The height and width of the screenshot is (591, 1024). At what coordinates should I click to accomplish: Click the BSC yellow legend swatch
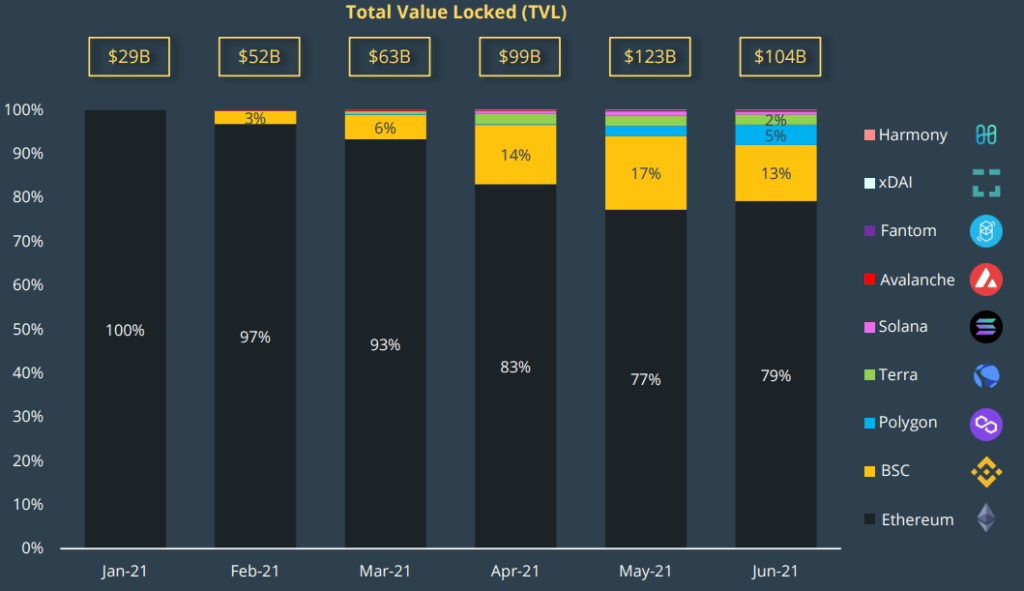click(869, 472)
